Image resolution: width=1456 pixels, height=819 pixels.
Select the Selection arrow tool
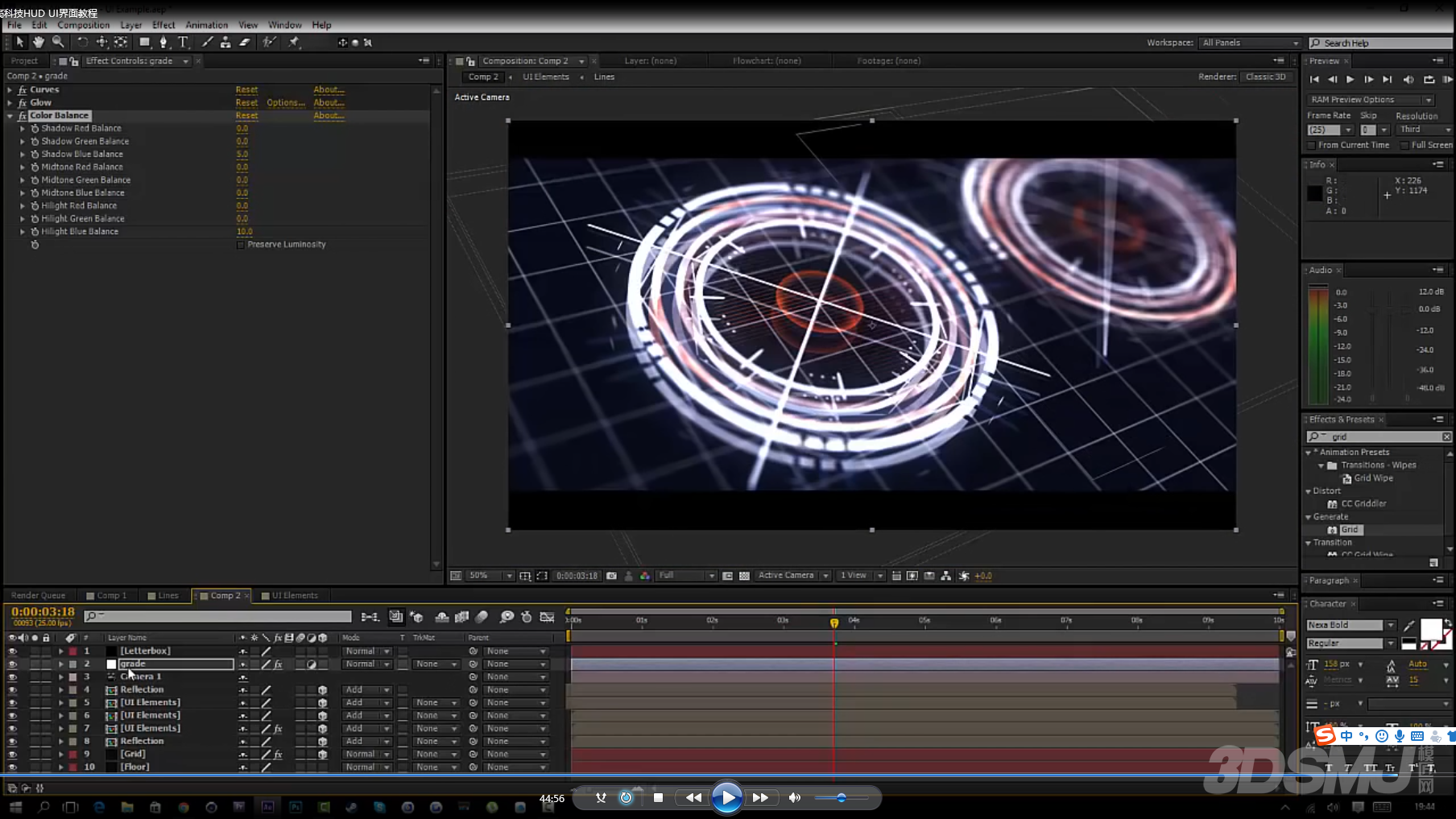pos(20,42)
